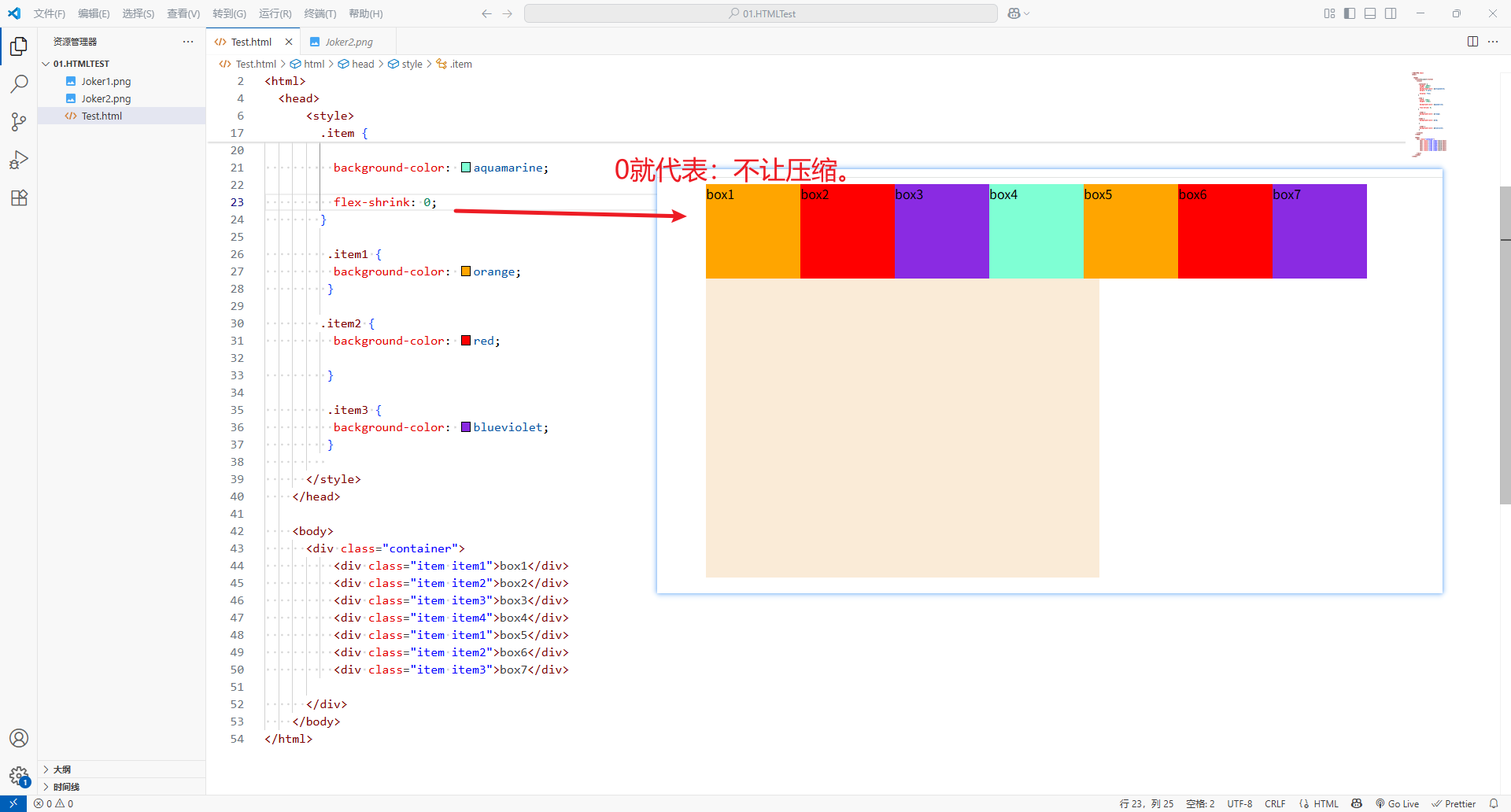The height and width of the screenshot is (812, 1511).
Task: Click the 01.HTMLTest command search box
Action: [x=761, y=13]
